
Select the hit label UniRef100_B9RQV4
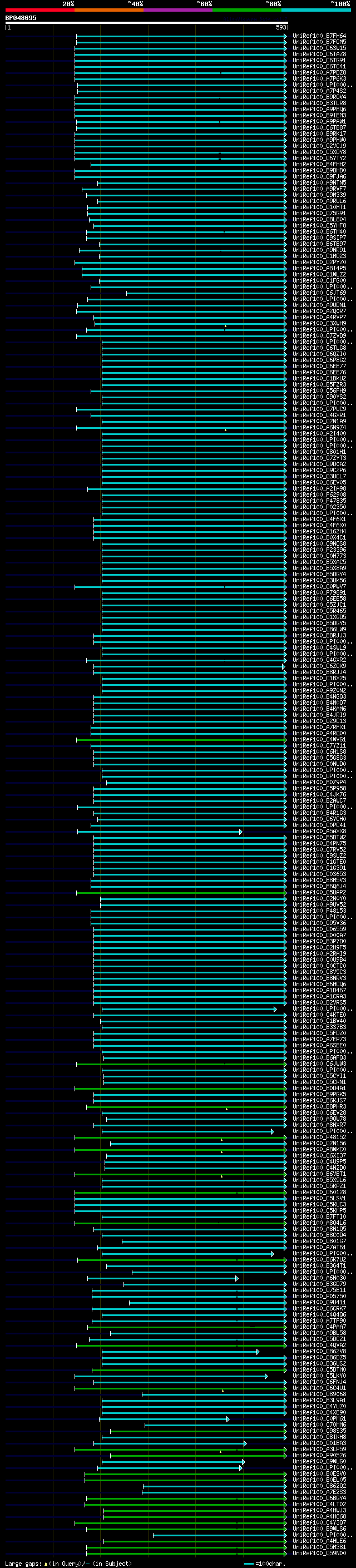tap(319, 97)
